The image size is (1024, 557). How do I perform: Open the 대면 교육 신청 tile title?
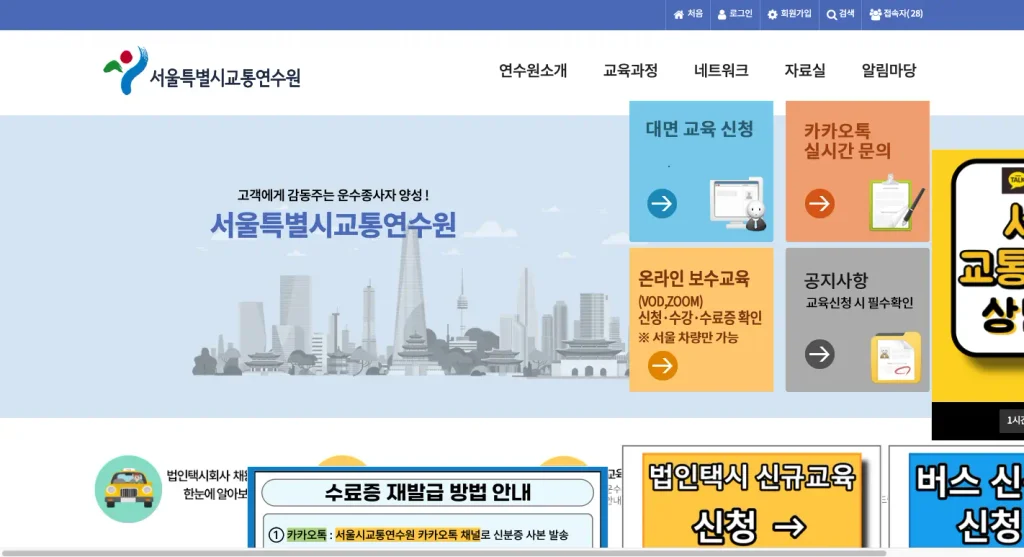[x=699, y=129]
